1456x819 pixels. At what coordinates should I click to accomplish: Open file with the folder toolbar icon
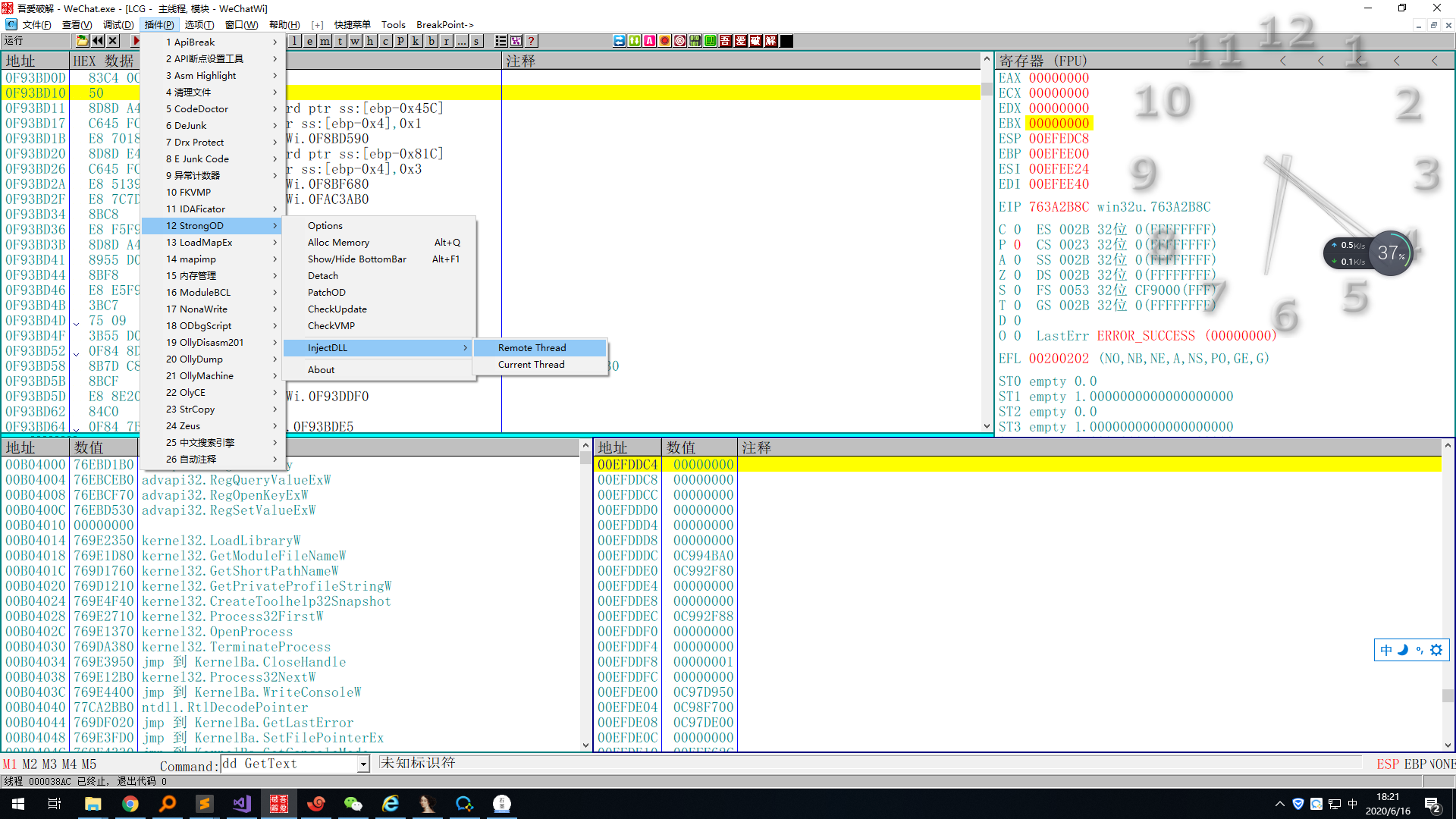[x=83, y=41]
